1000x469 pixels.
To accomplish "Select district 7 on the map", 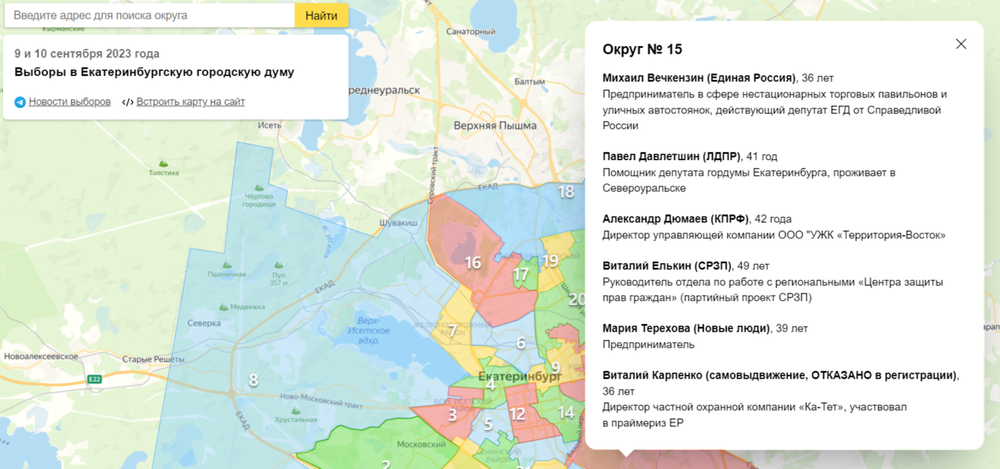I will coord(452,331).
